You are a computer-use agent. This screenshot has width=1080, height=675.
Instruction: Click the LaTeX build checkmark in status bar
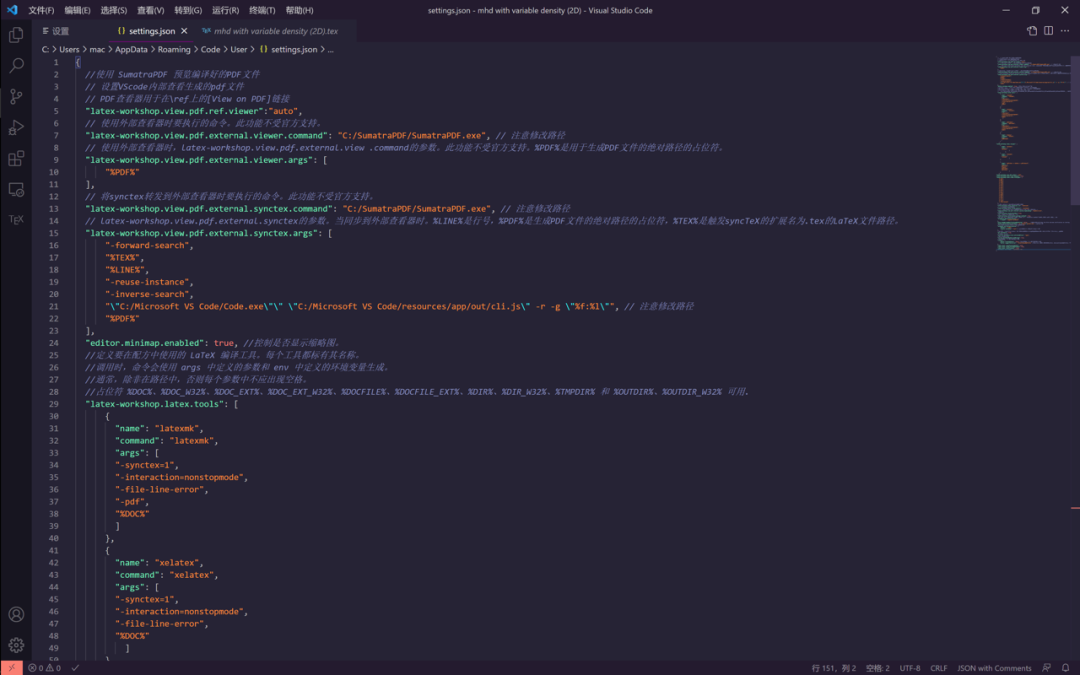75,667
